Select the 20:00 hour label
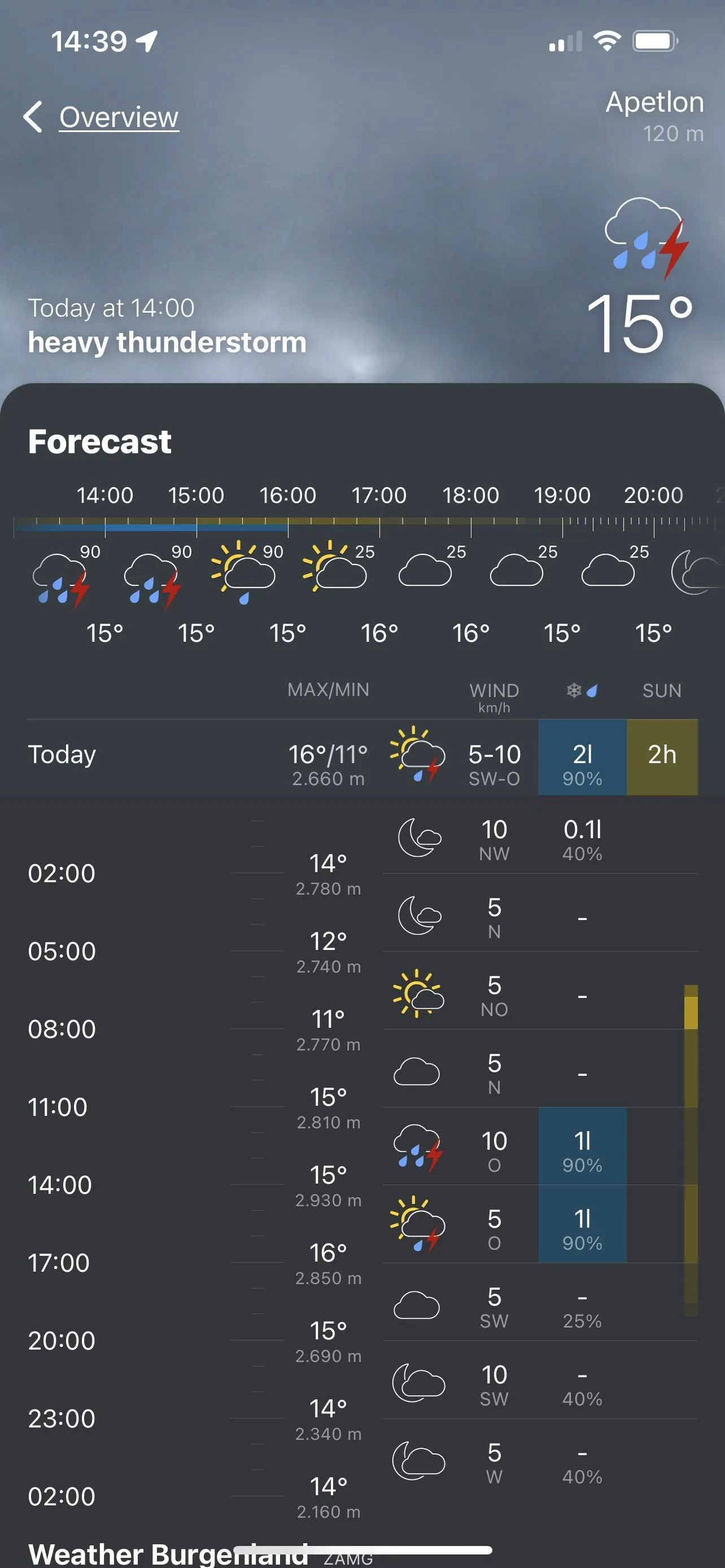Viewport: 725px width, 1568px height. pyautogui.click(x=653, y=495)
